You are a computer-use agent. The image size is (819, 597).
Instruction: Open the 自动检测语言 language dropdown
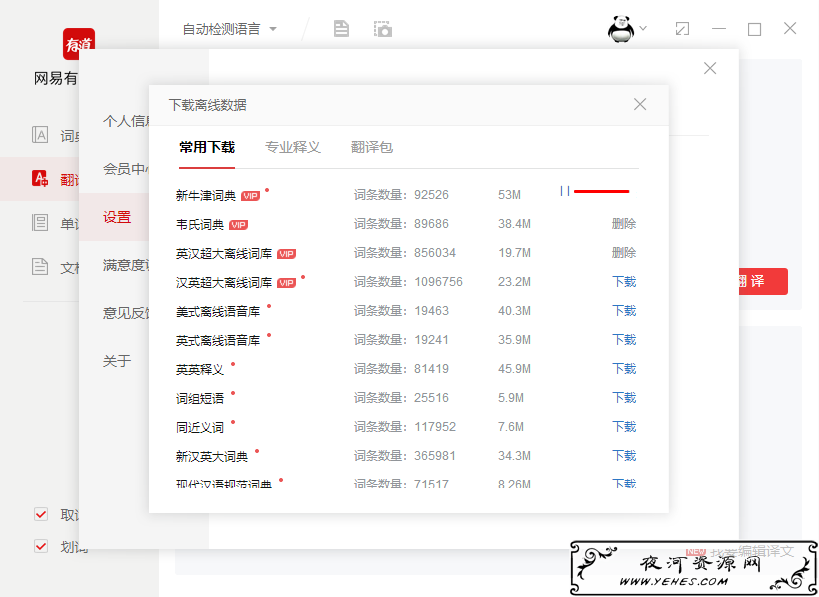229,29
